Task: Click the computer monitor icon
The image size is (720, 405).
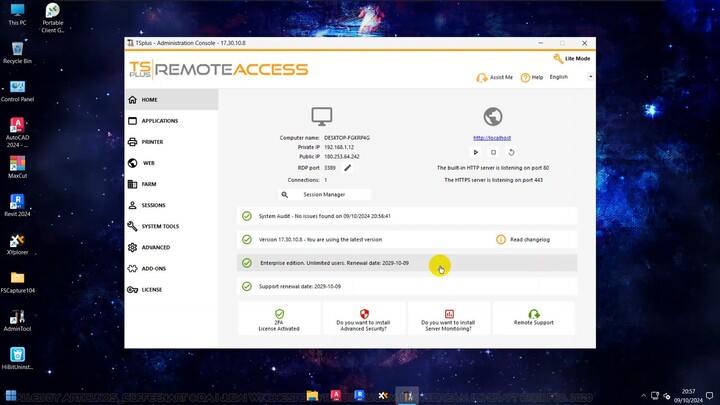Action: click(321, 117)
